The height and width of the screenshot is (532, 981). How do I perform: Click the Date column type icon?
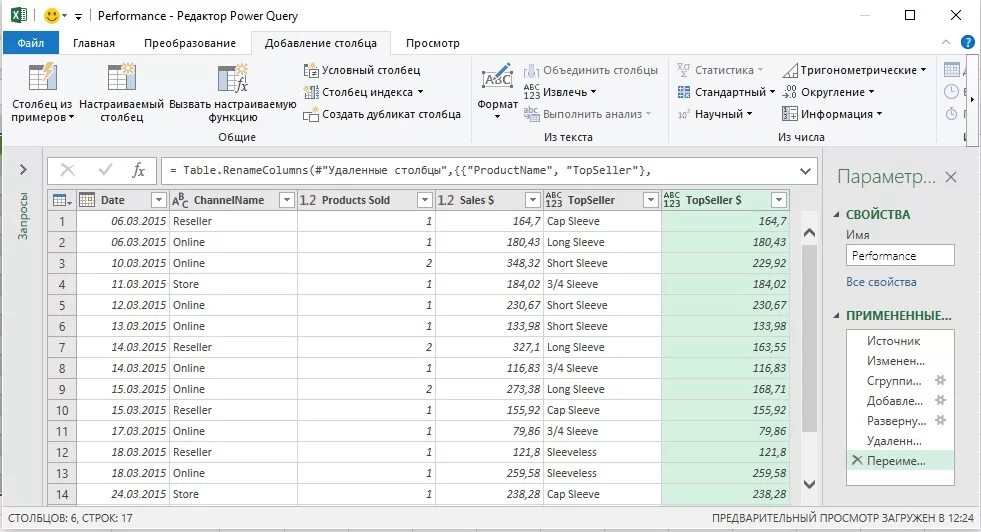pyautogui.click(x=86, y=200)
